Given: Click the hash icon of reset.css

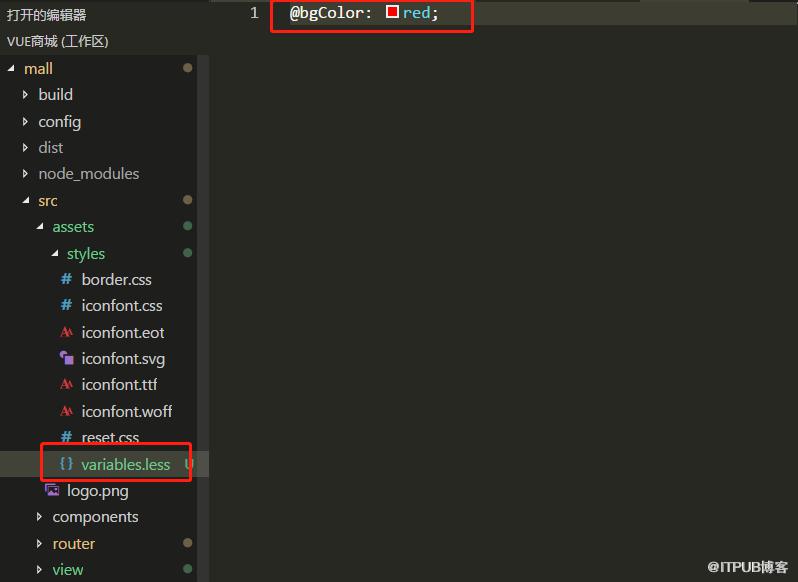Looking at the screenshot, I should (x=66, y=436).
